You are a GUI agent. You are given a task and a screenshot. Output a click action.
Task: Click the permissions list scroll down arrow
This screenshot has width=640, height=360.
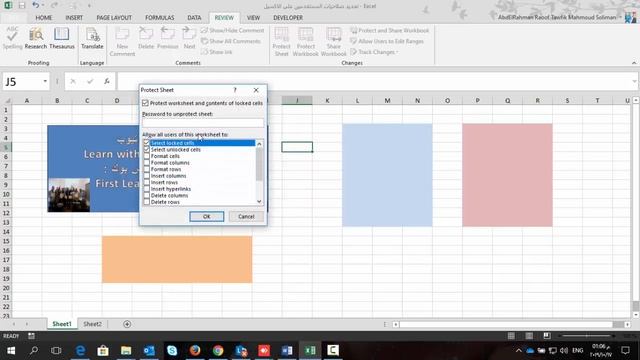[259, 202]
